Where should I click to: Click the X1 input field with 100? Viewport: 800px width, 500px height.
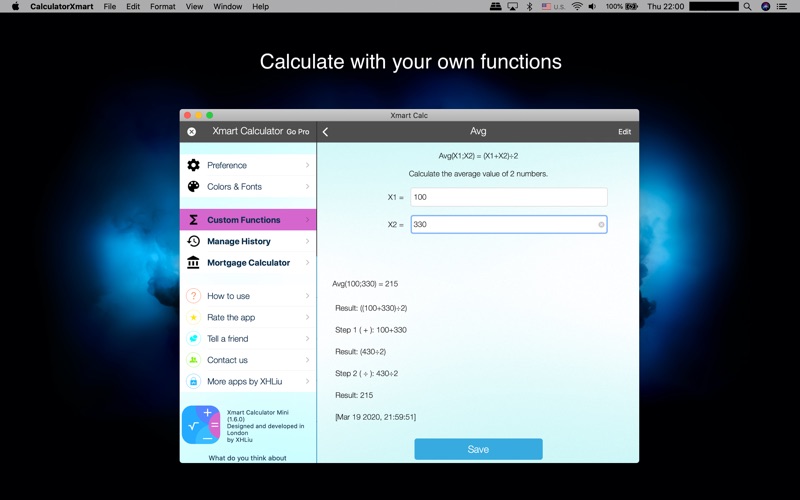509,197
